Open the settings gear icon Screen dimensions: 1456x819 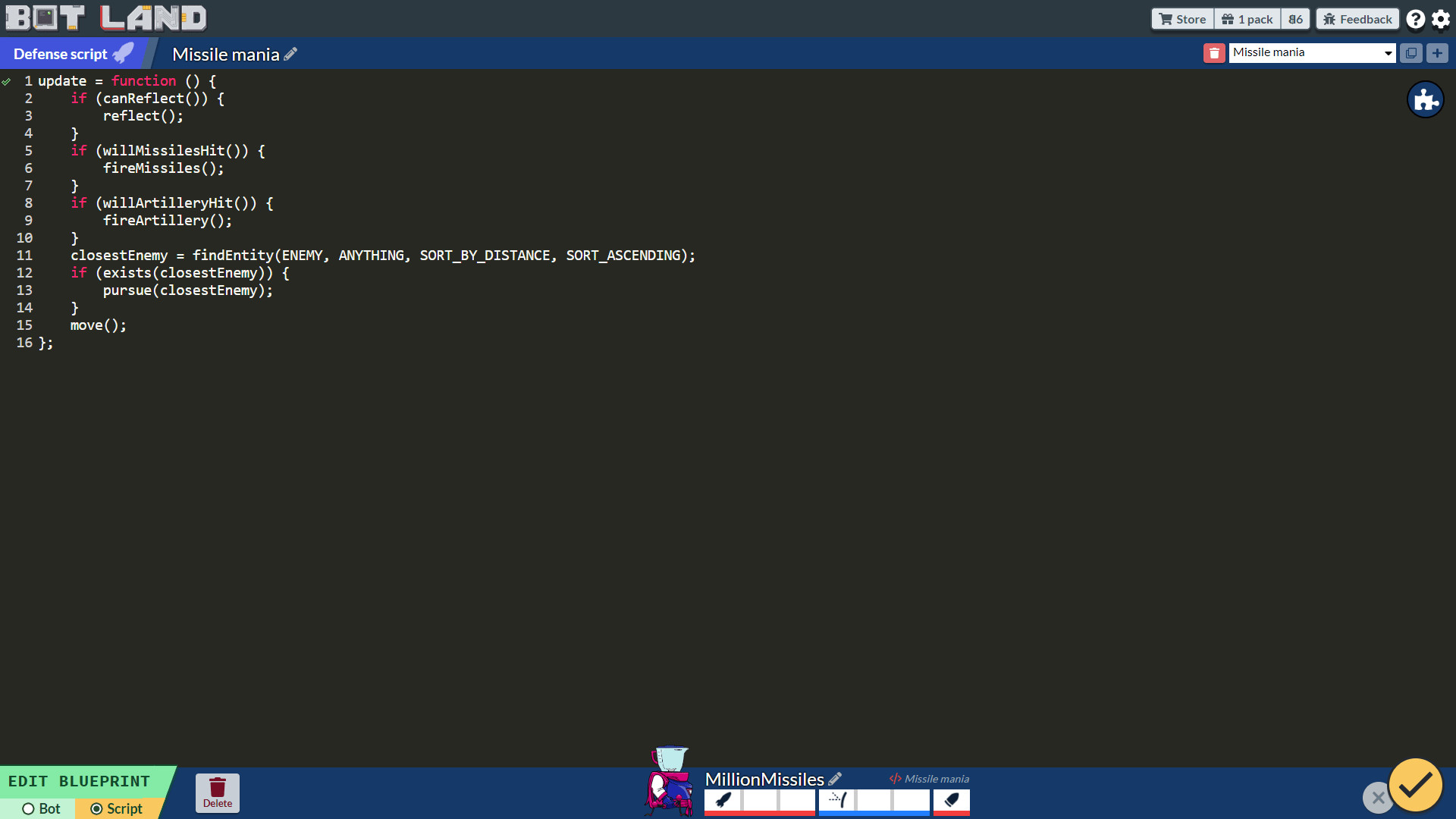tap(1440, 18)
